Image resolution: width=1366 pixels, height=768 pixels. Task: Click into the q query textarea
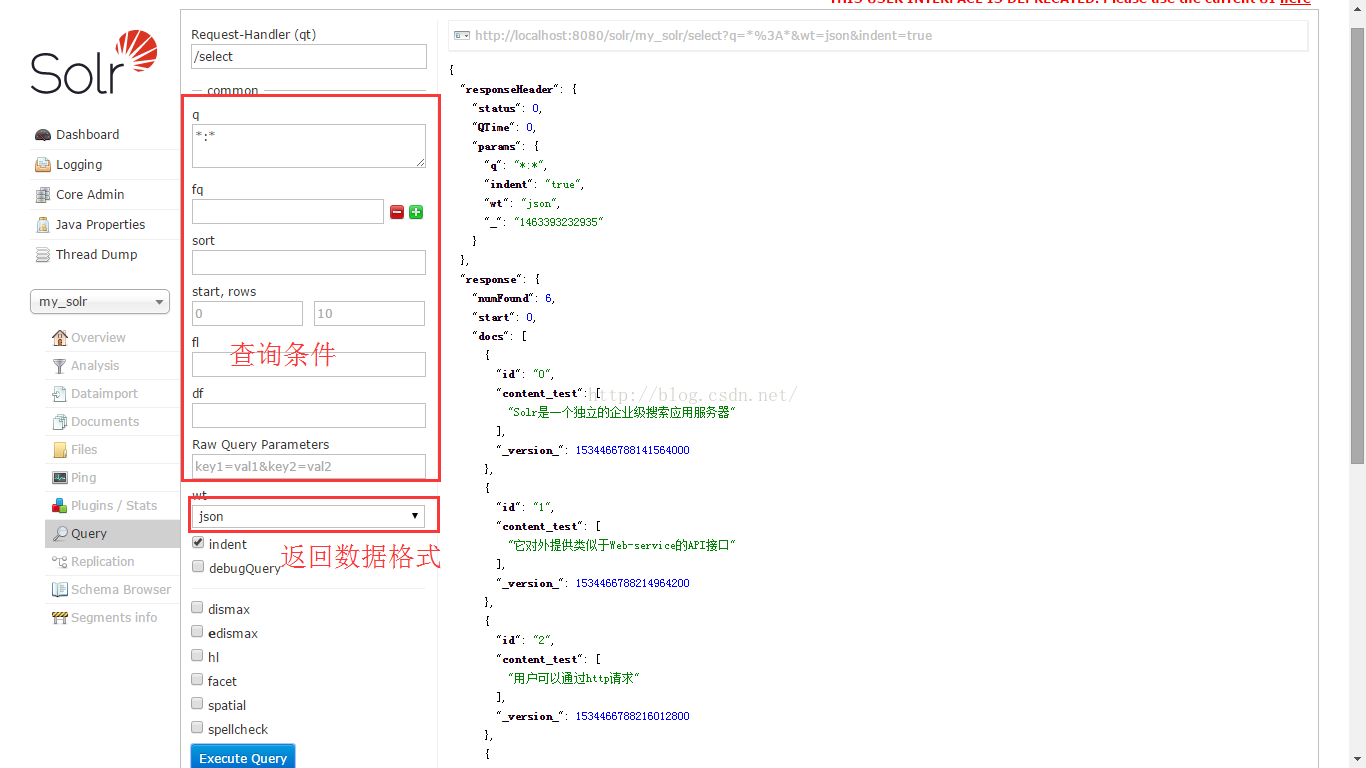(309, 146)
